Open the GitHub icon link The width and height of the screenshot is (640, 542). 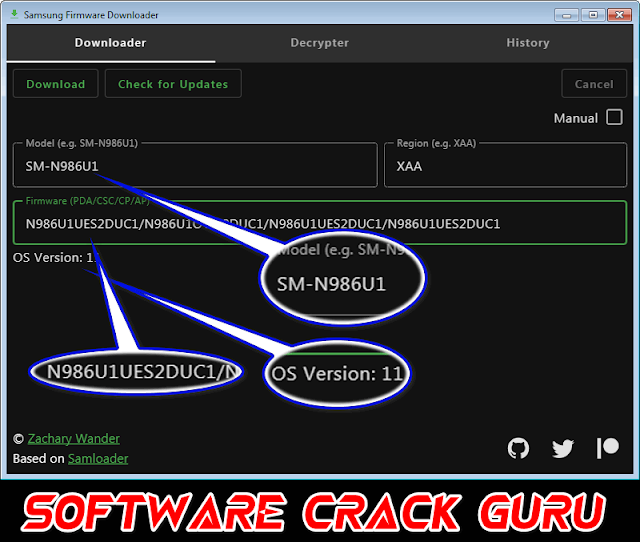(518, 448)
